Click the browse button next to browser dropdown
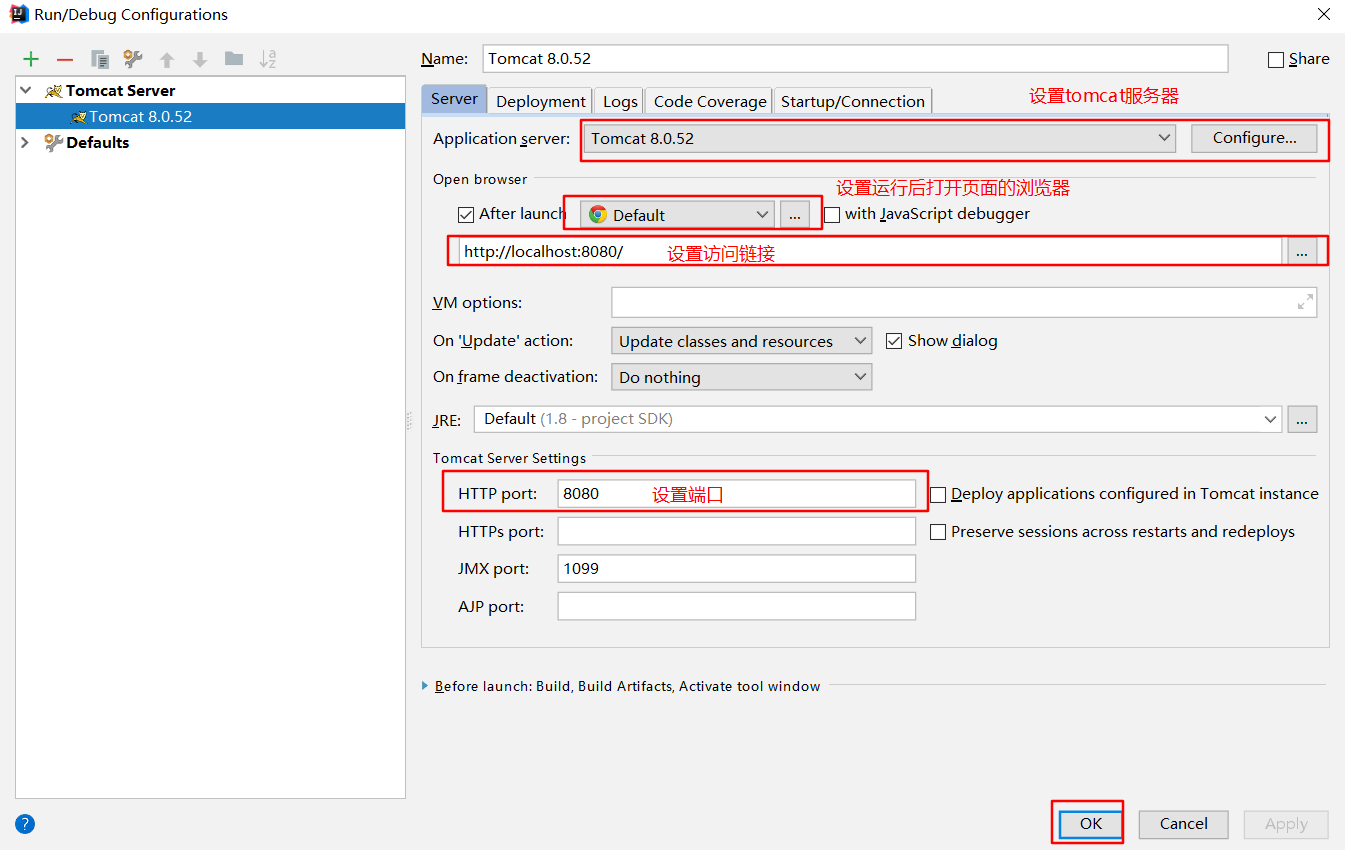Screen dimensions: 1345x850 (x=795, y=215)
